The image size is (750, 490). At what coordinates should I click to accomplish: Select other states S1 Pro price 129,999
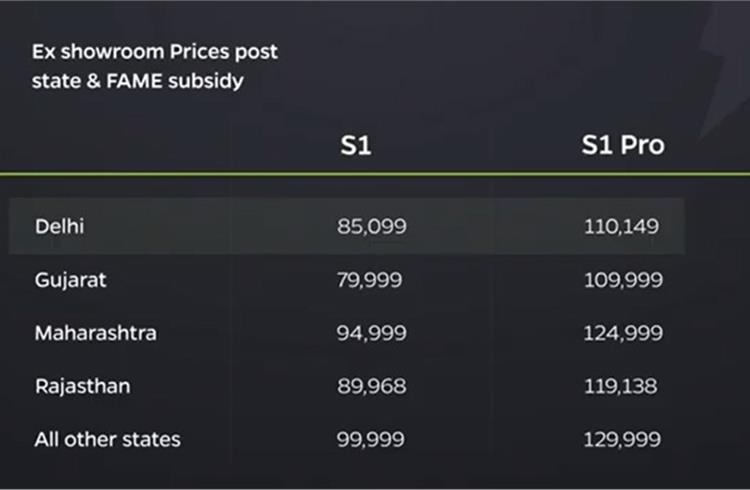622,439
